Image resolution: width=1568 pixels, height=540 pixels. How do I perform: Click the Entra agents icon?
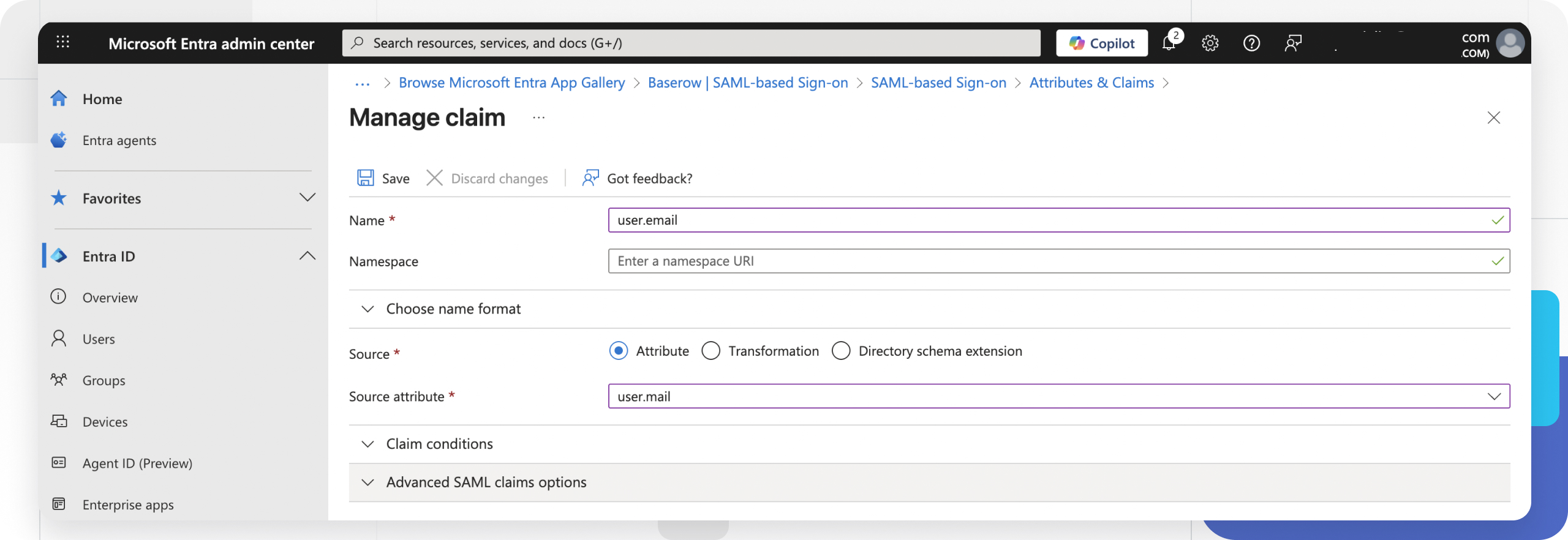[x=59, y=140]
